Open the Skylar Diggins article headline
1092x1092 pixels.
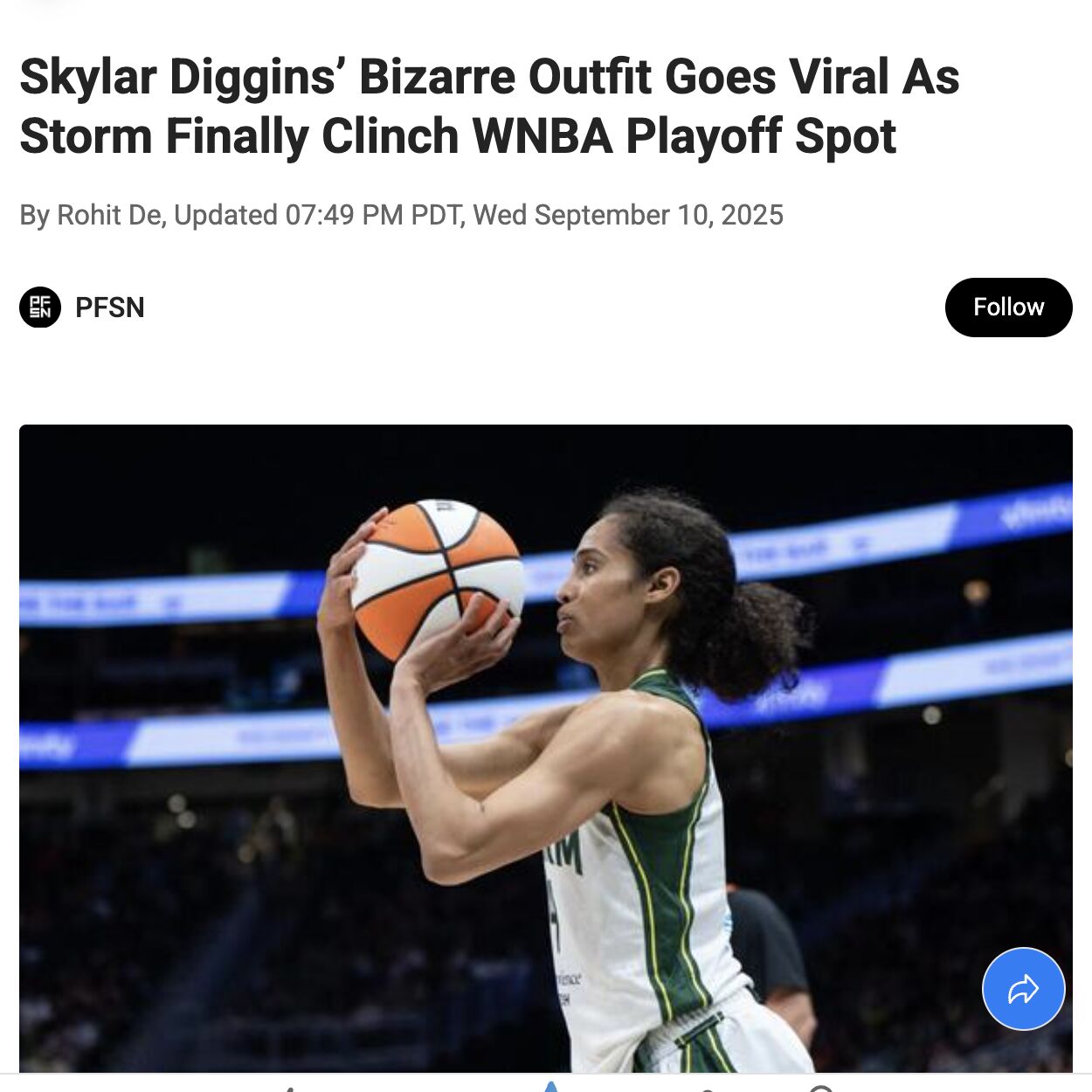489,106
